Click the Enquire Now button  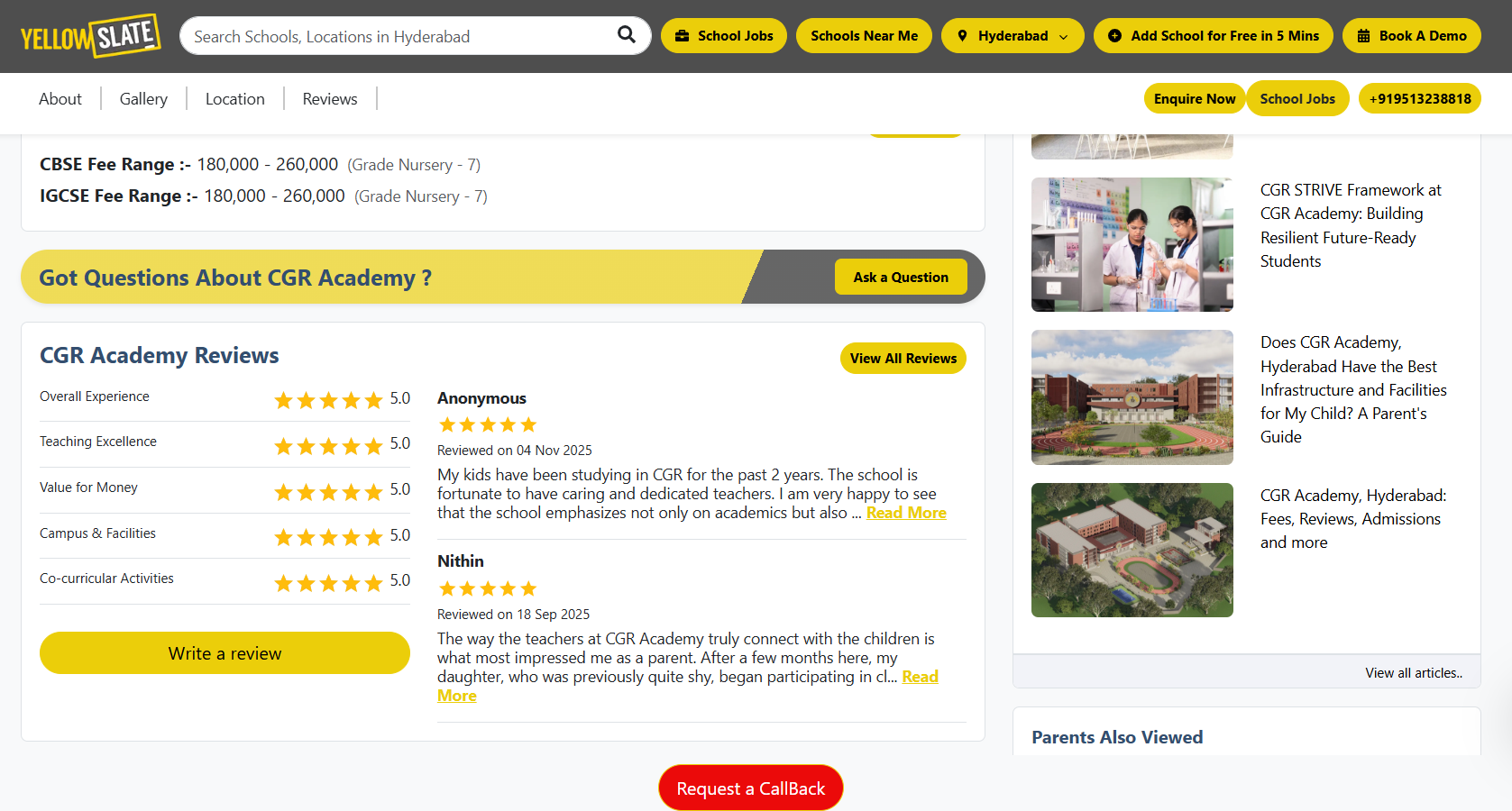[x=1195, y=99]
